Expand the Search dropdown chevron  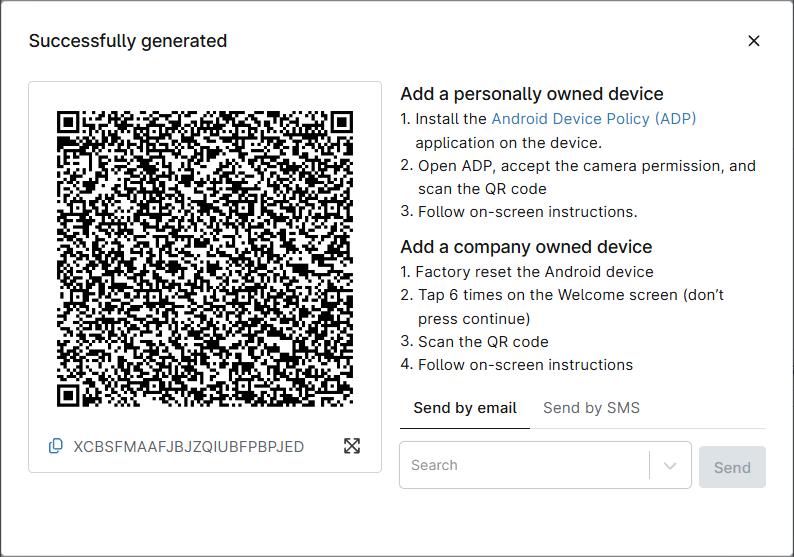click(x=670, y=466)
